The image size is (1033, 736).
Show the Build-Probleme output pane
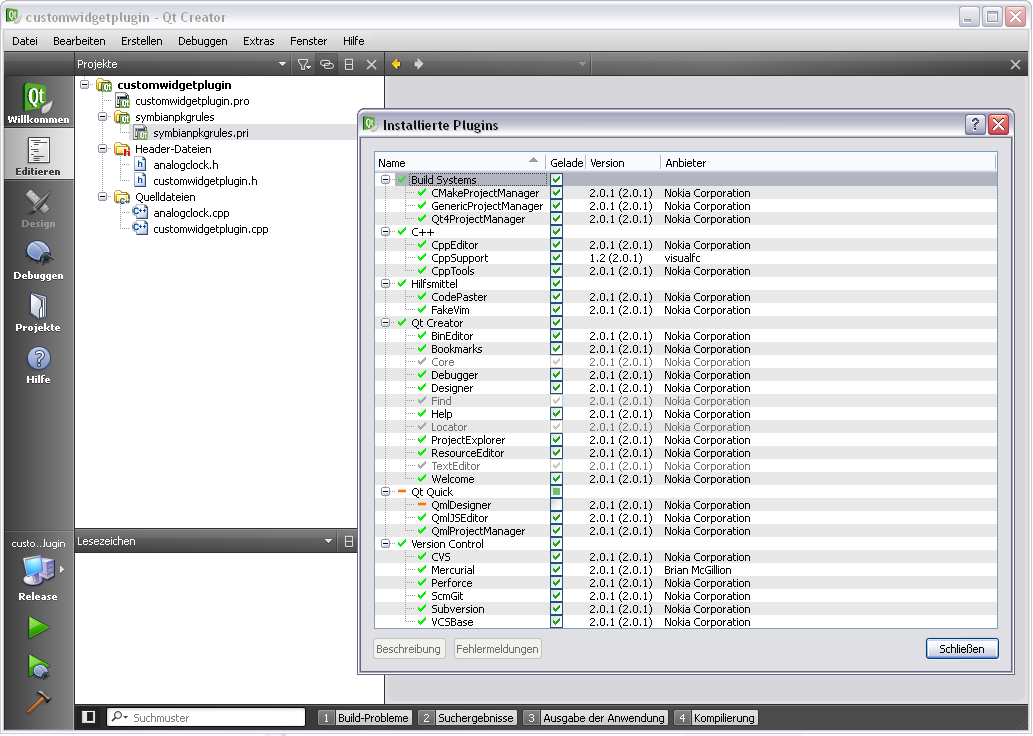(365, 718)
